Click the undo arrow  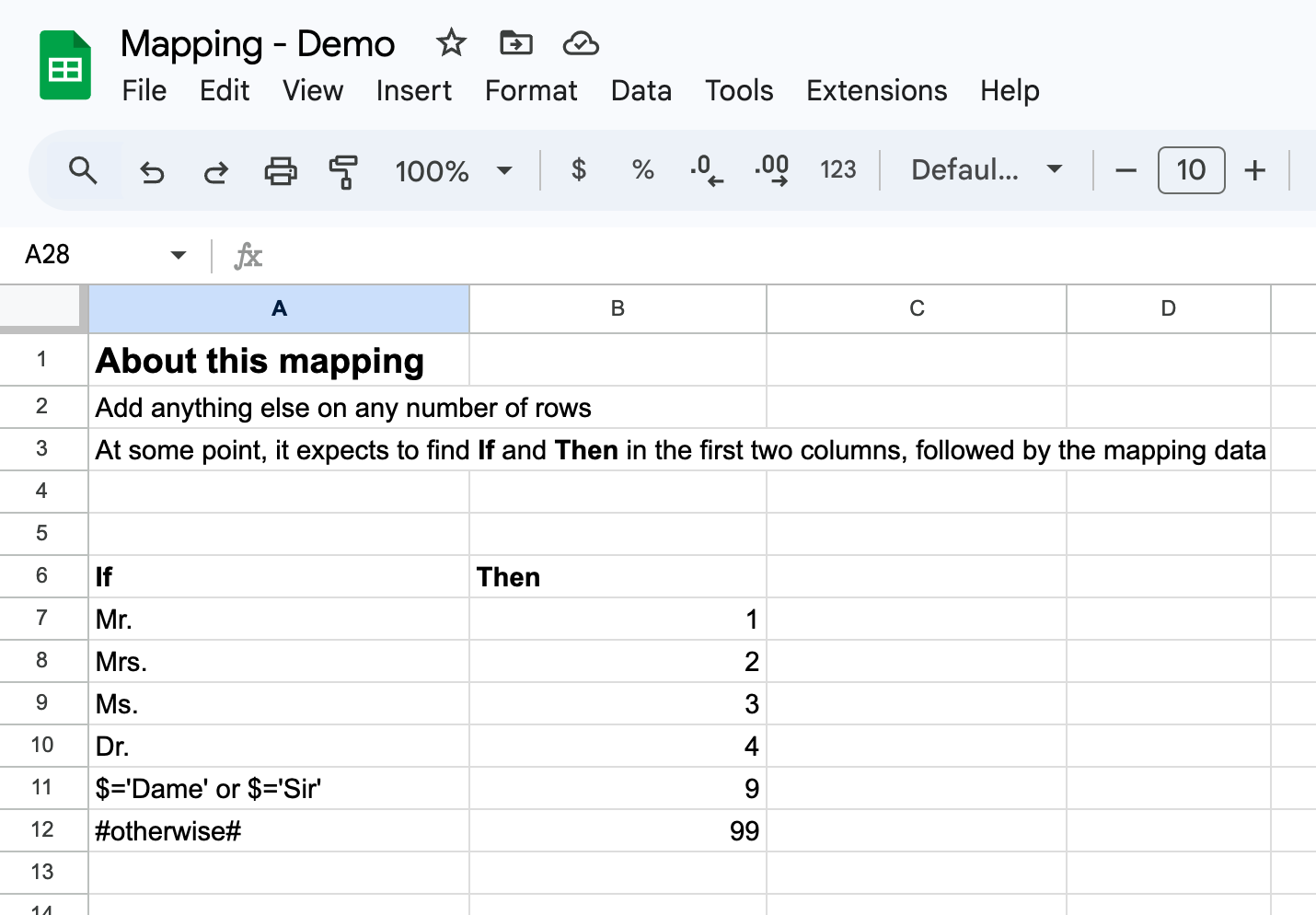tap(152, 171)
